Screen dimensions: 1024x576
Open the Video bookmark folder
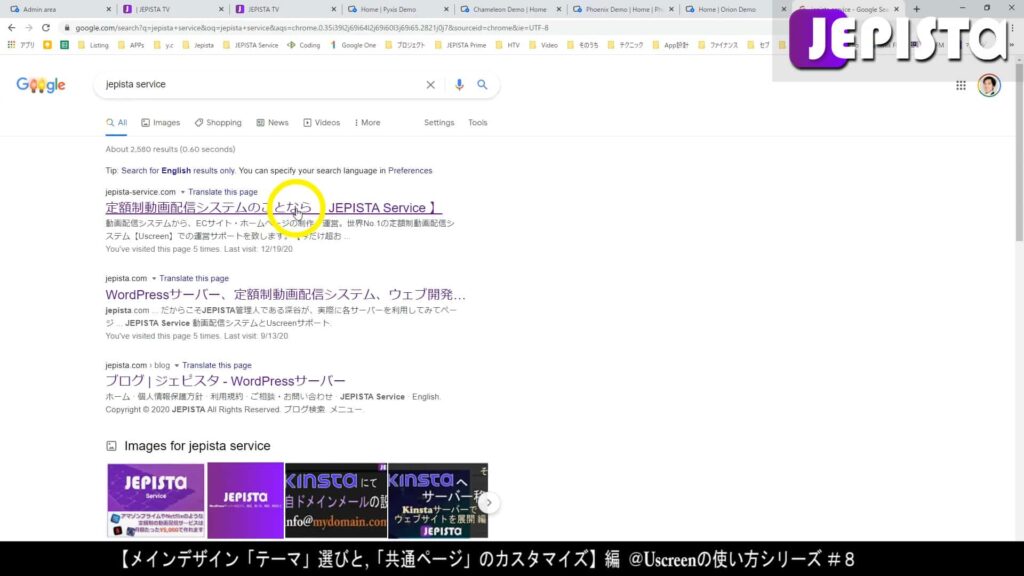[543, 45]
